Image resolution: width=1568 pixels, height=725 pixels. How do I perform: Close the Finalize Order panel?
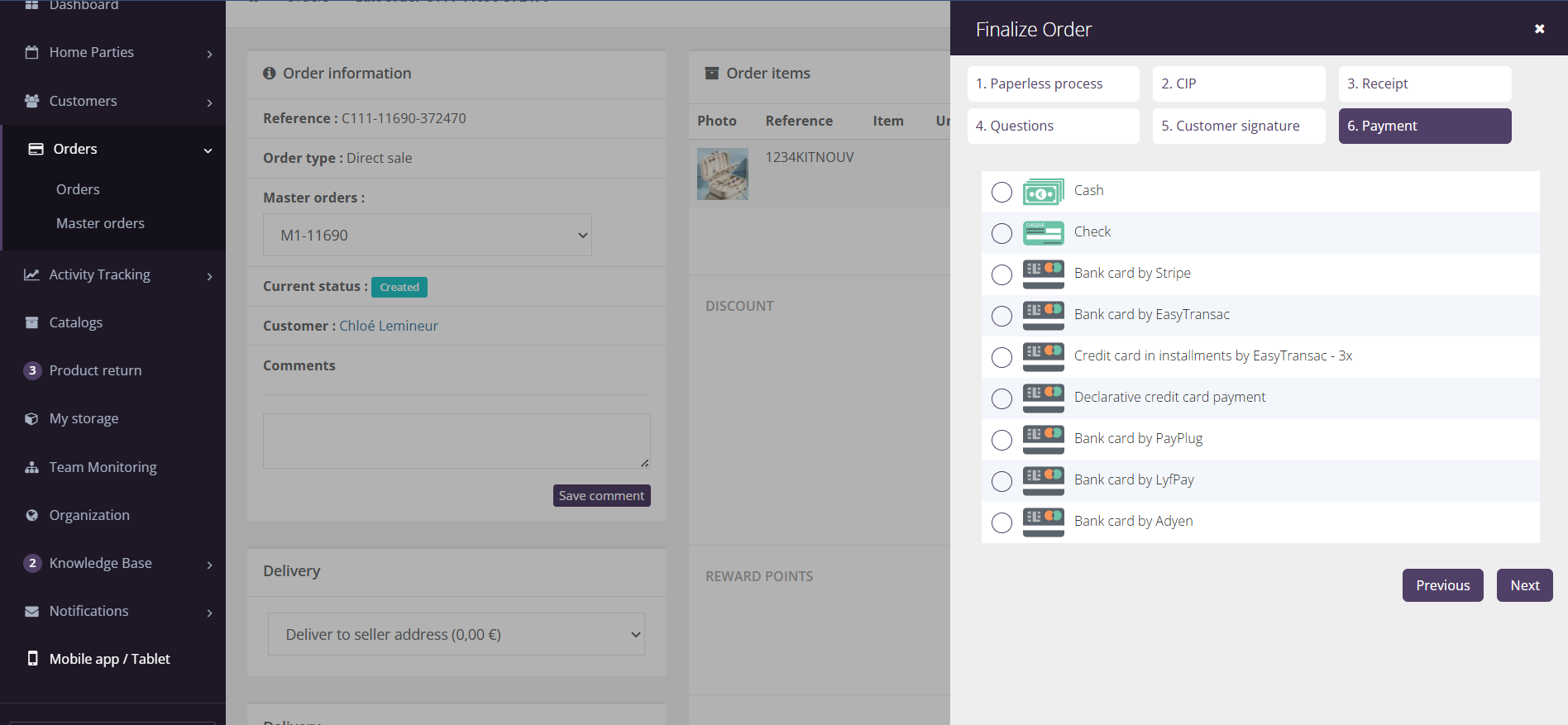coord(1539,29)
